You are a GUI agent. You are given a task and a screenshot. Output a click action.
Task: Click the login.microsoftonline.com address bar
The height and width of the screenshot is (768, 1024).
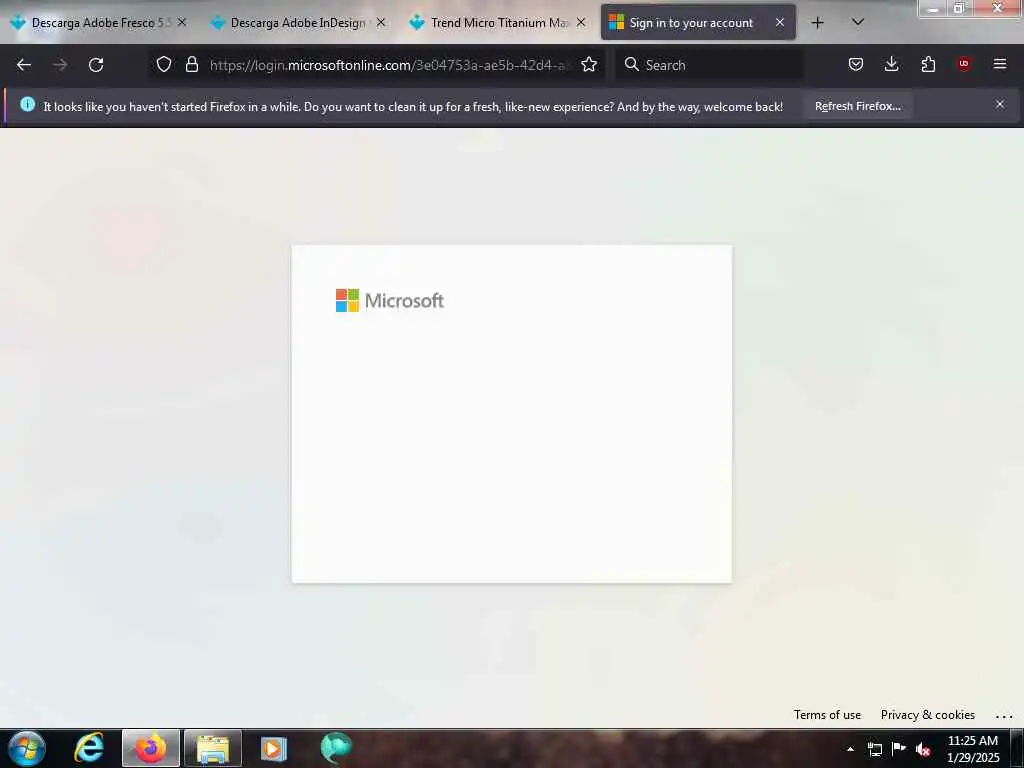point(390,65)
